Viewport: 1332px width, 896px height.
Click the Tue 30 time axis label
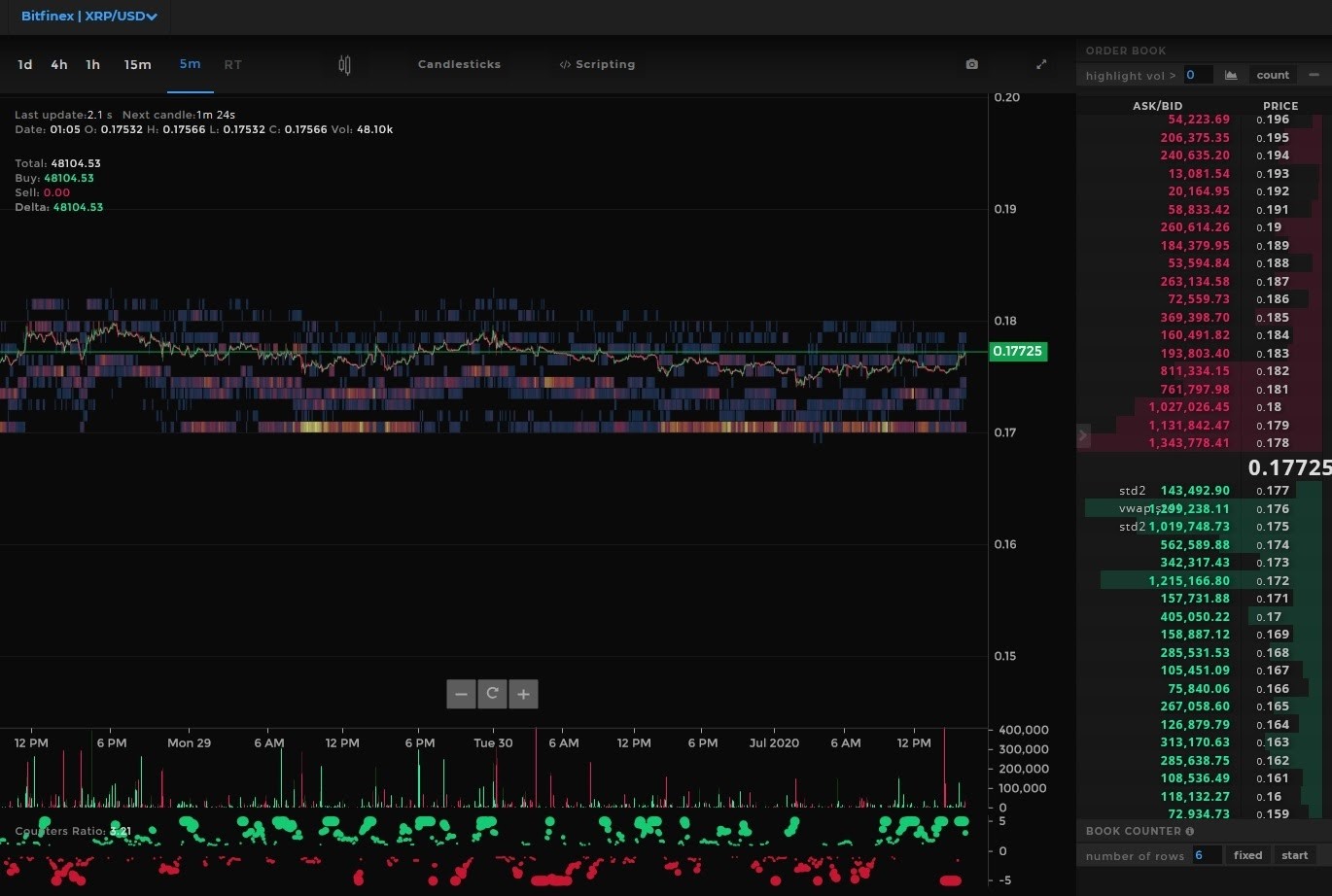pos(493,742)
